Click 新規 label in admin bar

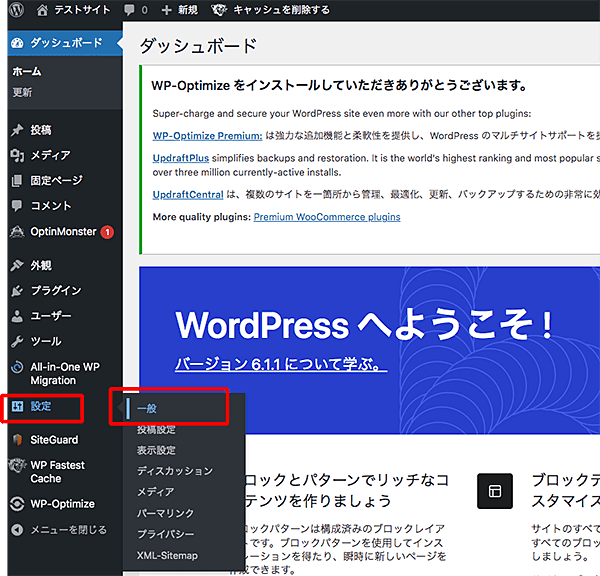tap(188, 10)
